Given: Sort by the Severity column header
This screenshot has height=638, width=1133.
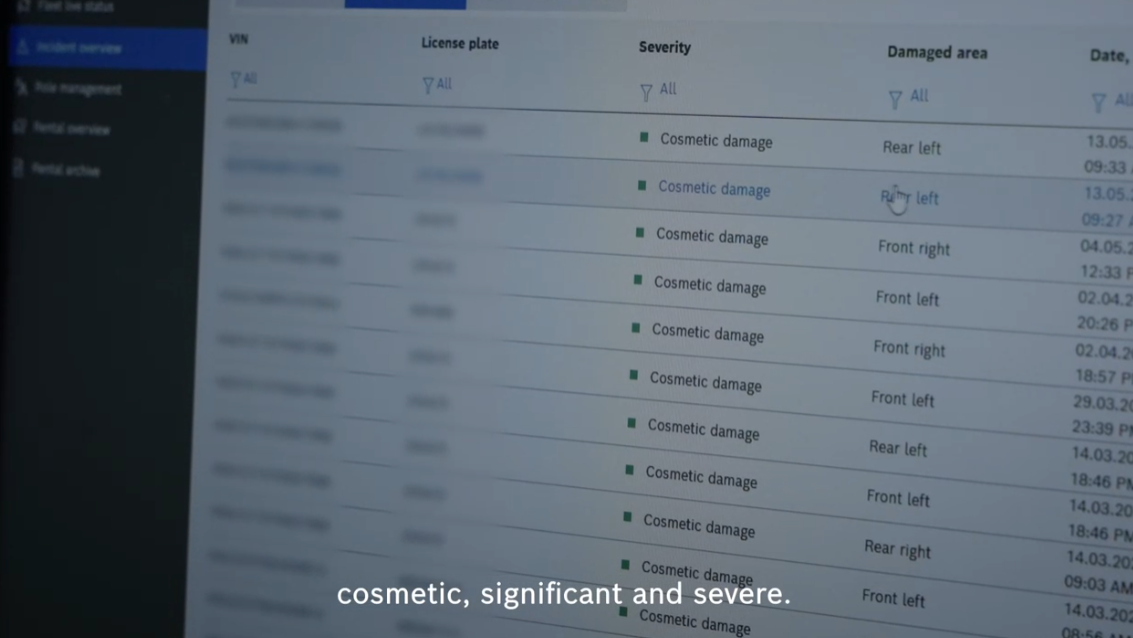Looking at the screenshot, I should 665,48.
